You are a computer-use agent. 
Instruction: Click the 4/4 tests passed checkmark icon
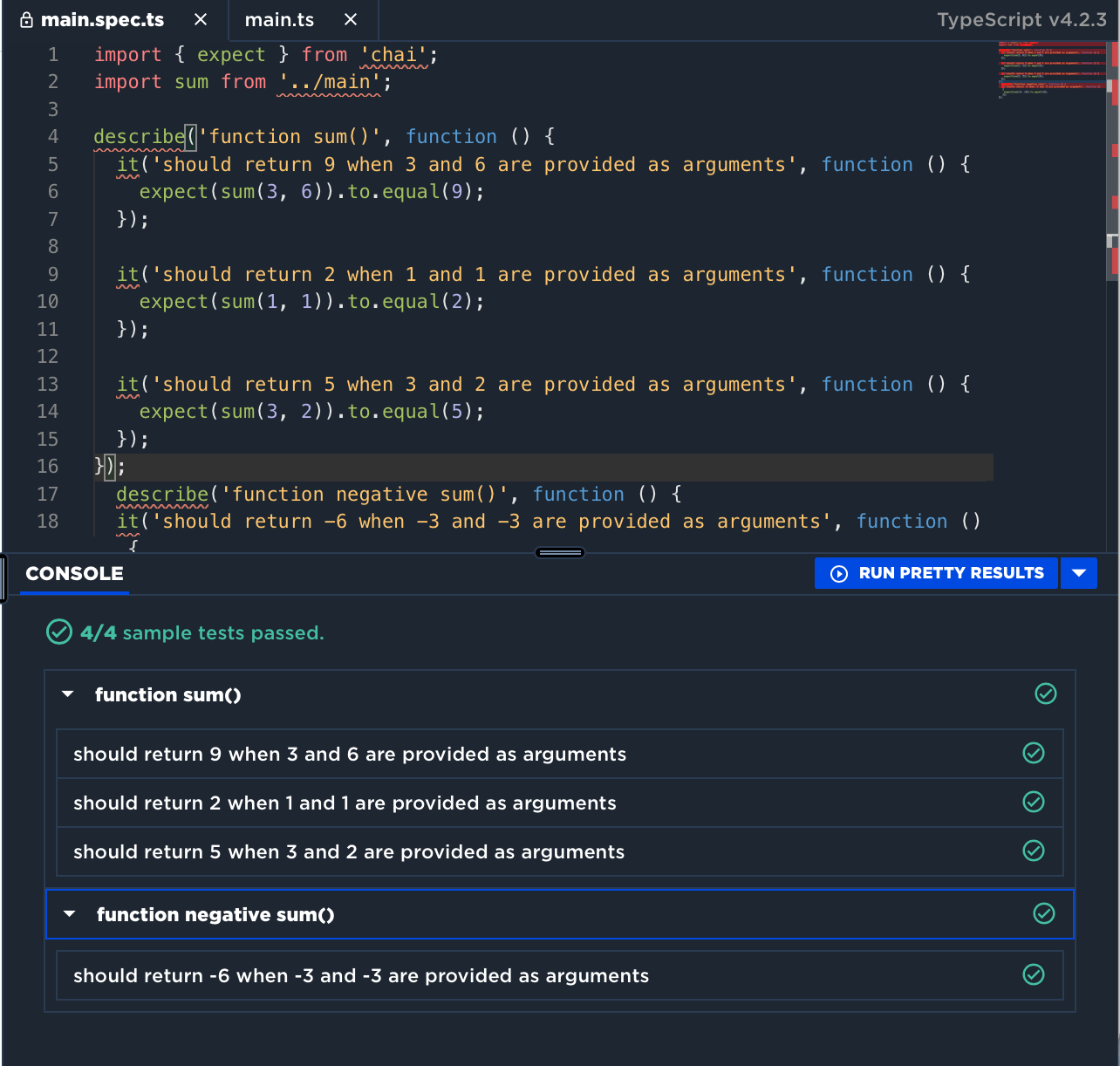click(58, 632)
